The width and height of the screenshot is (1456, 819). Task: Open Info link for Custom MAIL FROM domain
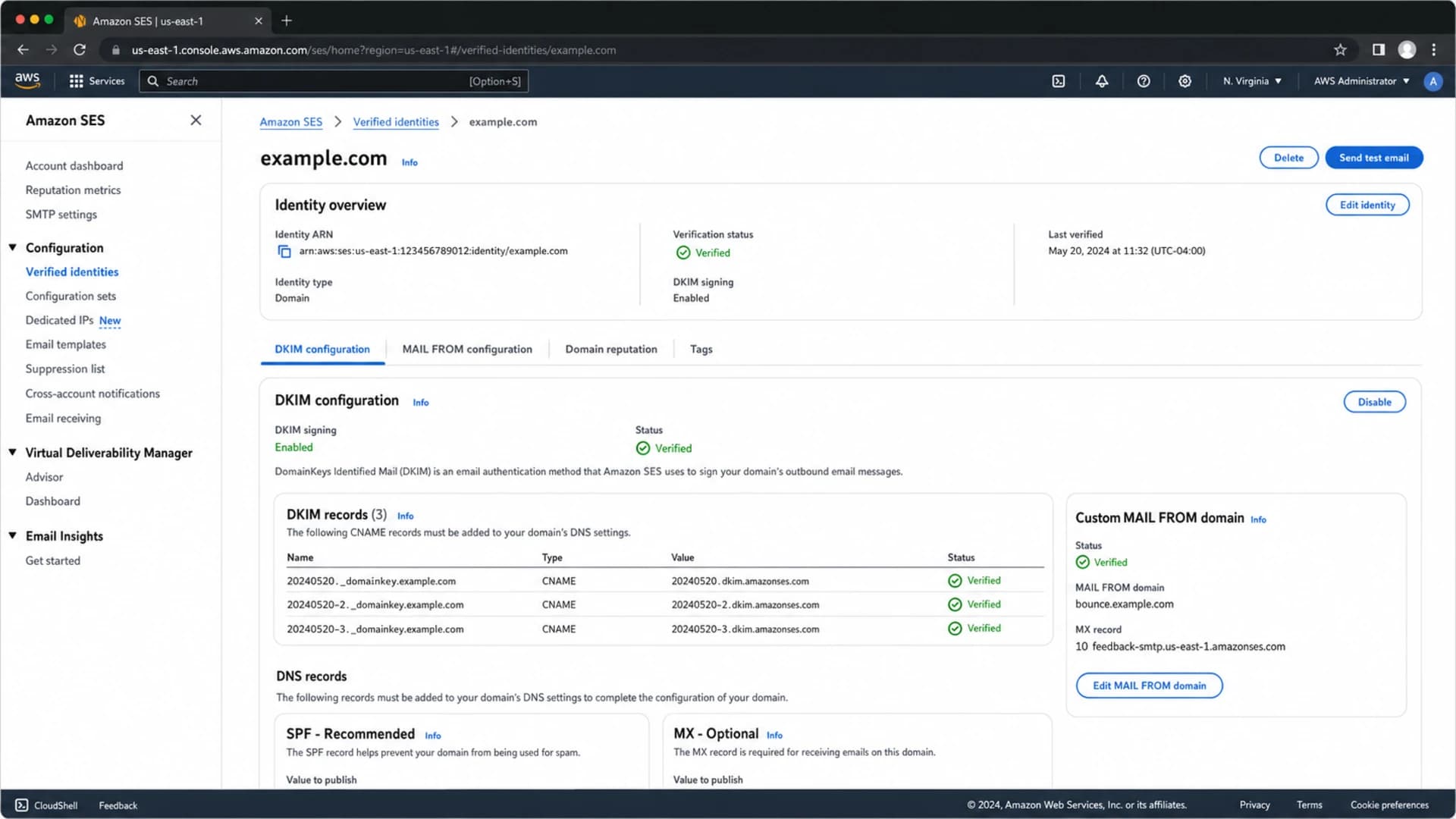1258,520
